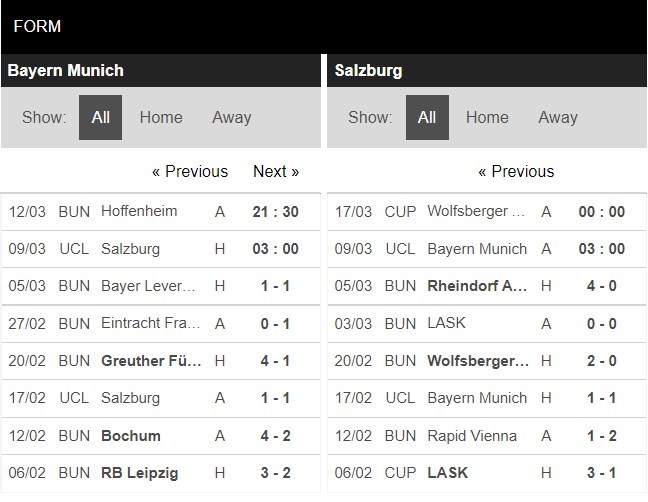Viewport: 648px width, 502px height.
Task: Select the All filter for Bayern Munich
Action: point(100,117)
